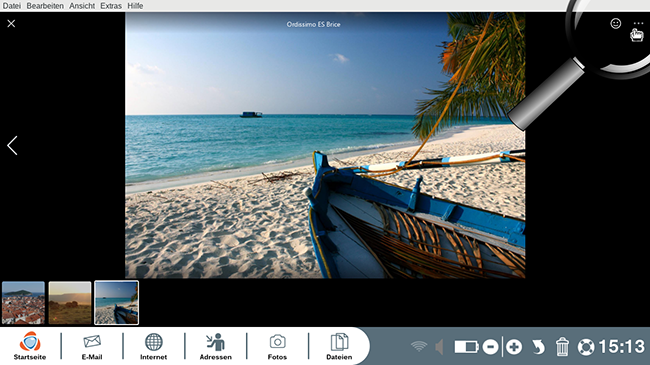Open the E-Mail application

point(92,346)
